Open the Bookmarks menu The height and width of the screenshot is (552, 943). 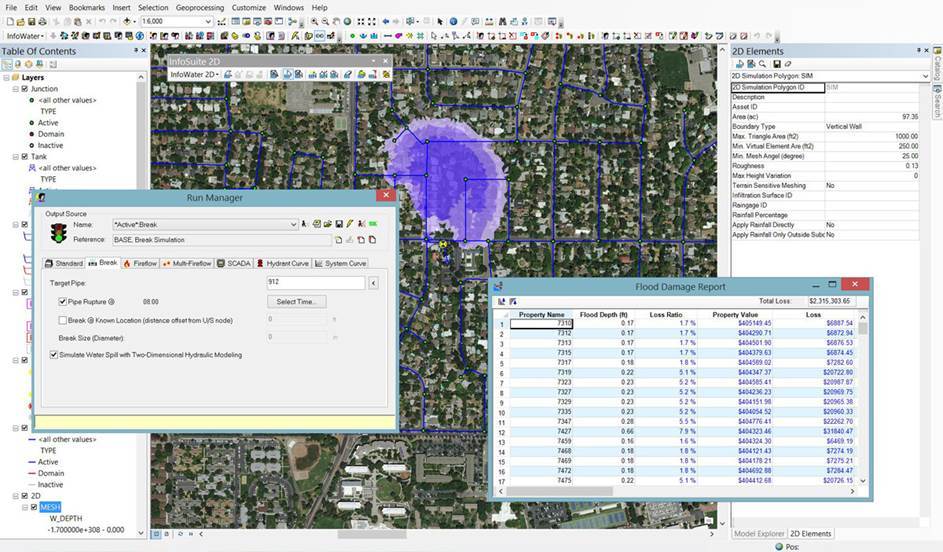click(87, 8)
